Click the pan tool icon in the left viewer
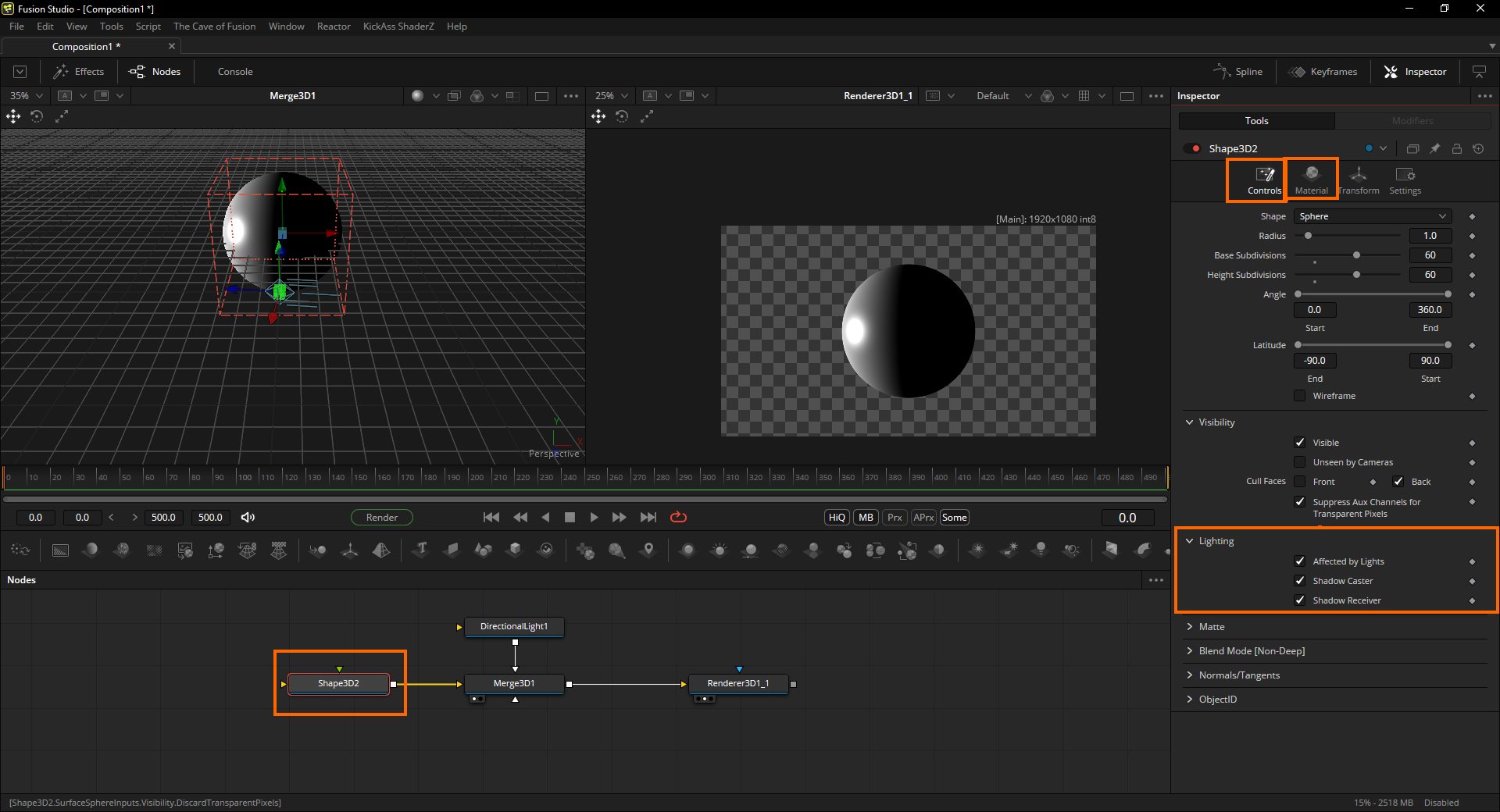 coord(13,116)
